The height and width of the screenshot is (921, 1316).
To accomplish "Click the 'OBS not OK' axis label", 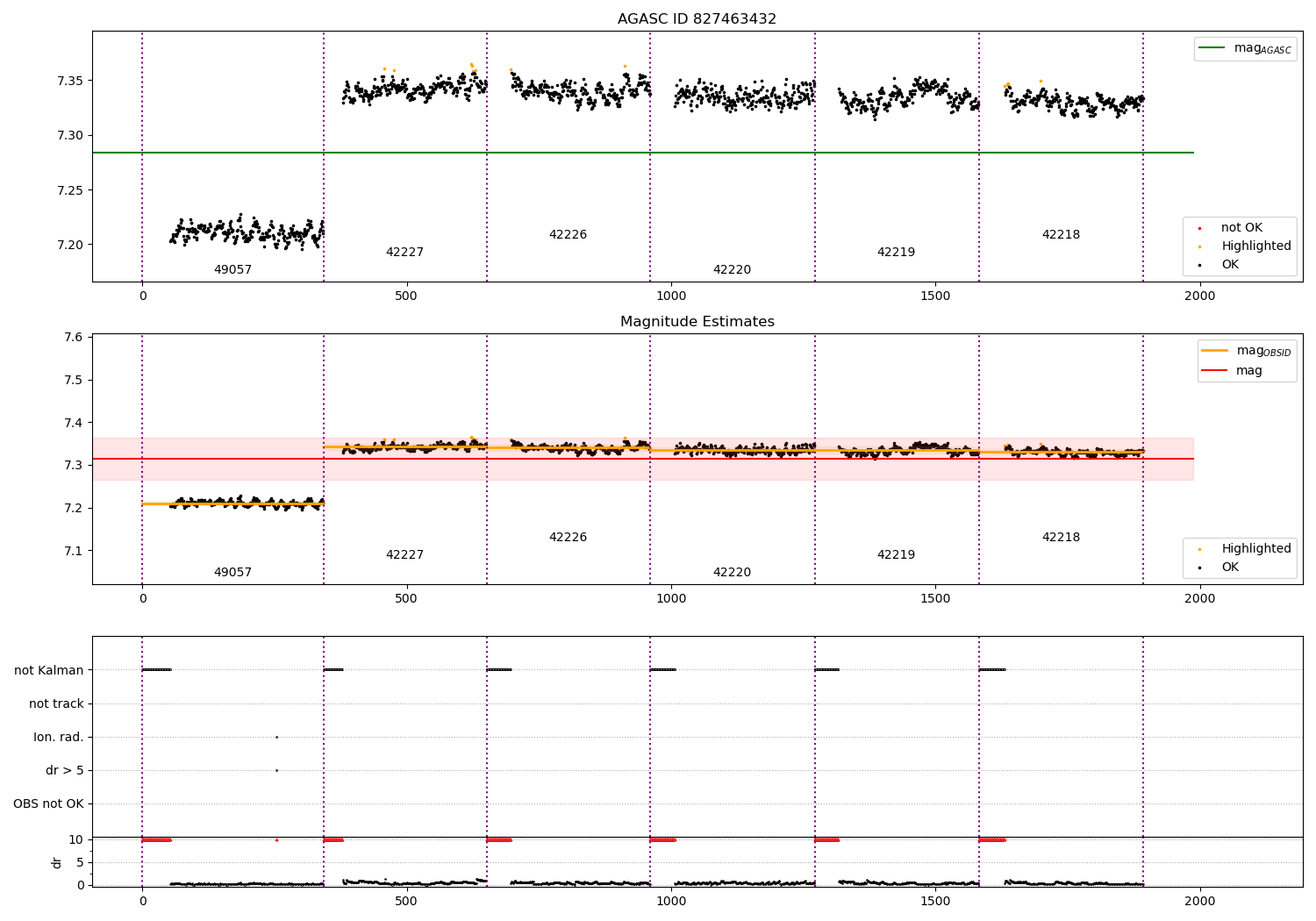I will [48, 803].
